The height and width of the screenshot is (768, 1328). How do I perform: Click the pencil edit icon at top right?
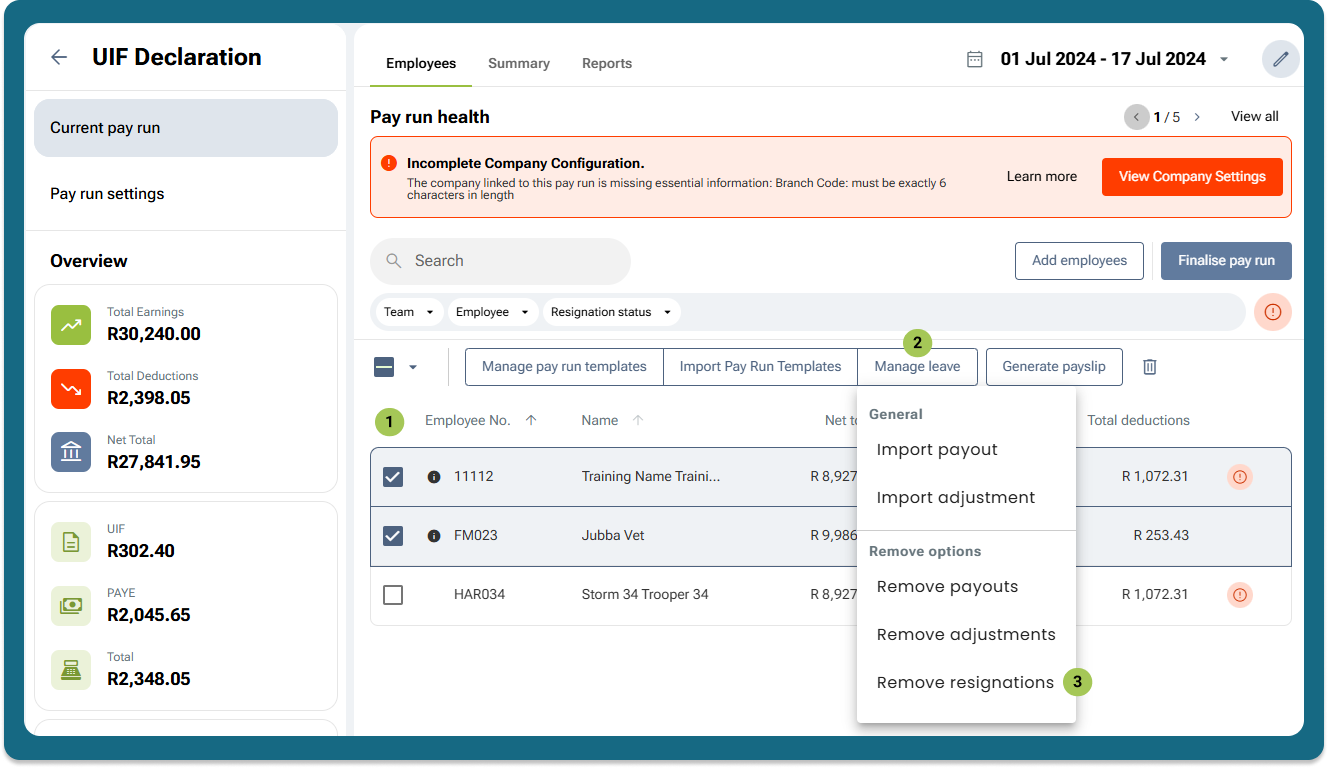[1280, 59]
